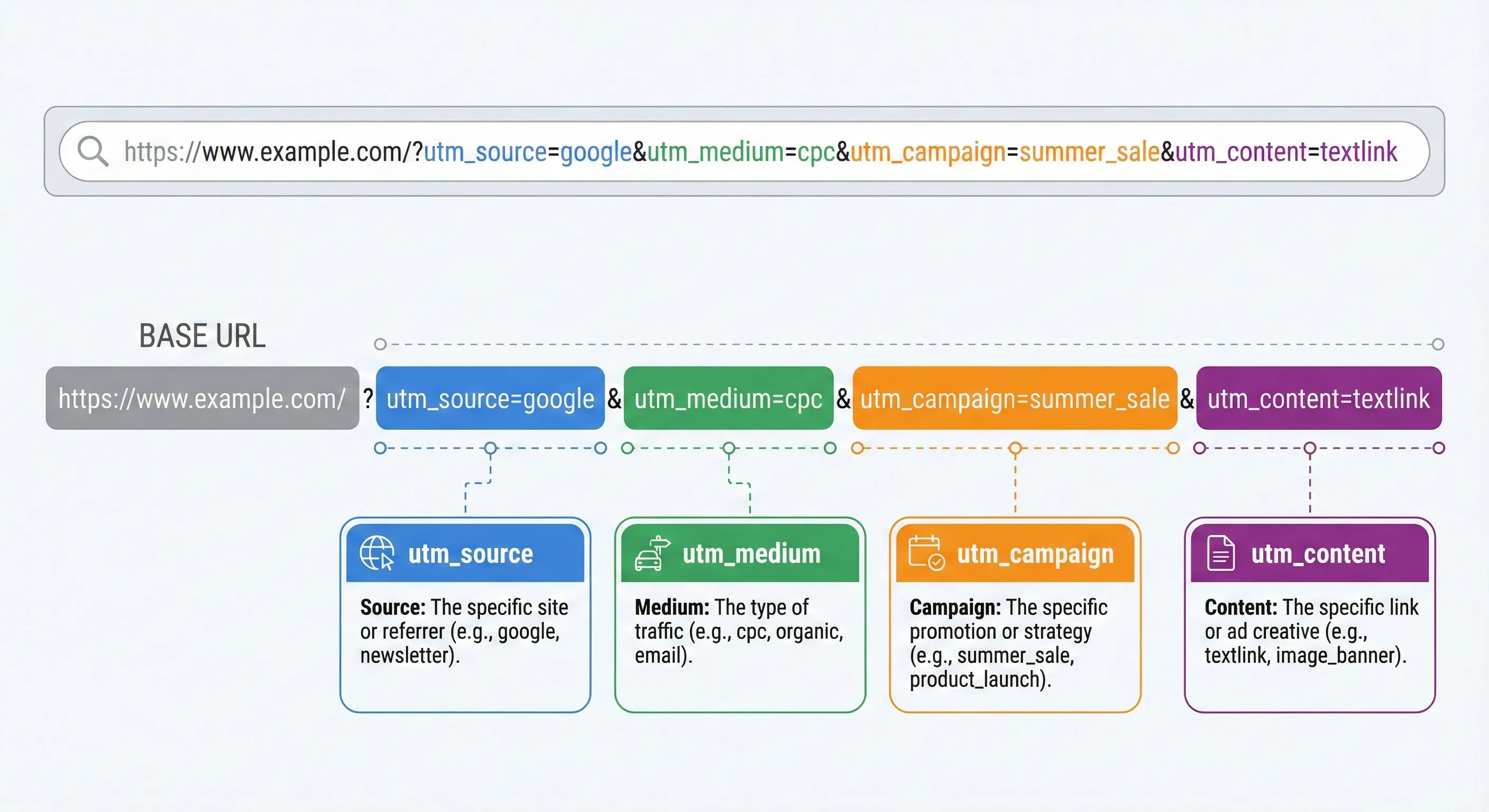Screen dimensions: 1489x812
Task: Select the blue utm_source=google block
Action: tap(490, 398)
